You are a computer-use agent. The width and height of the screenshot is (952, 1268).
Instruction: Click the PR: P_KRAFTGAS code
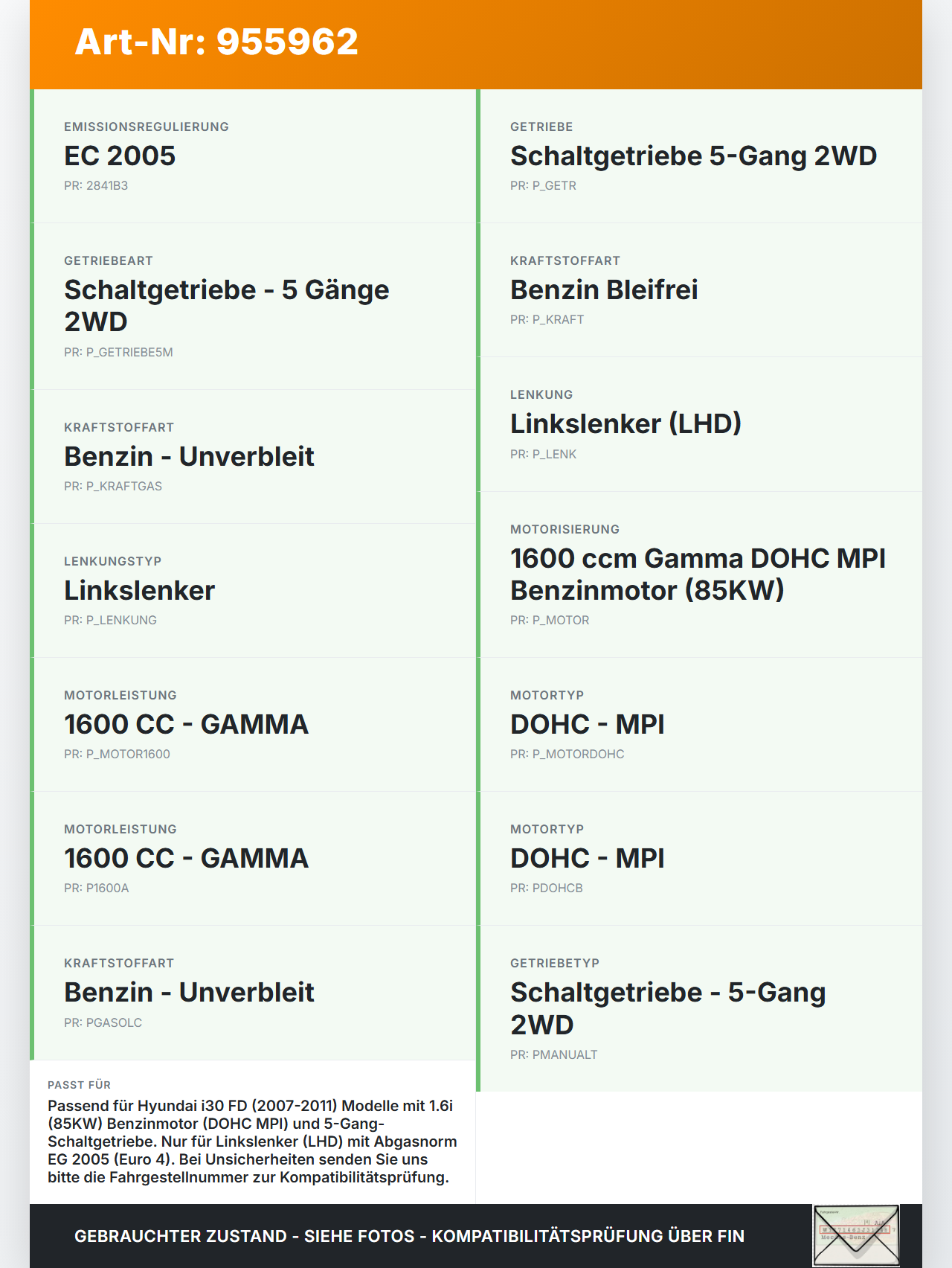(113, 487)
